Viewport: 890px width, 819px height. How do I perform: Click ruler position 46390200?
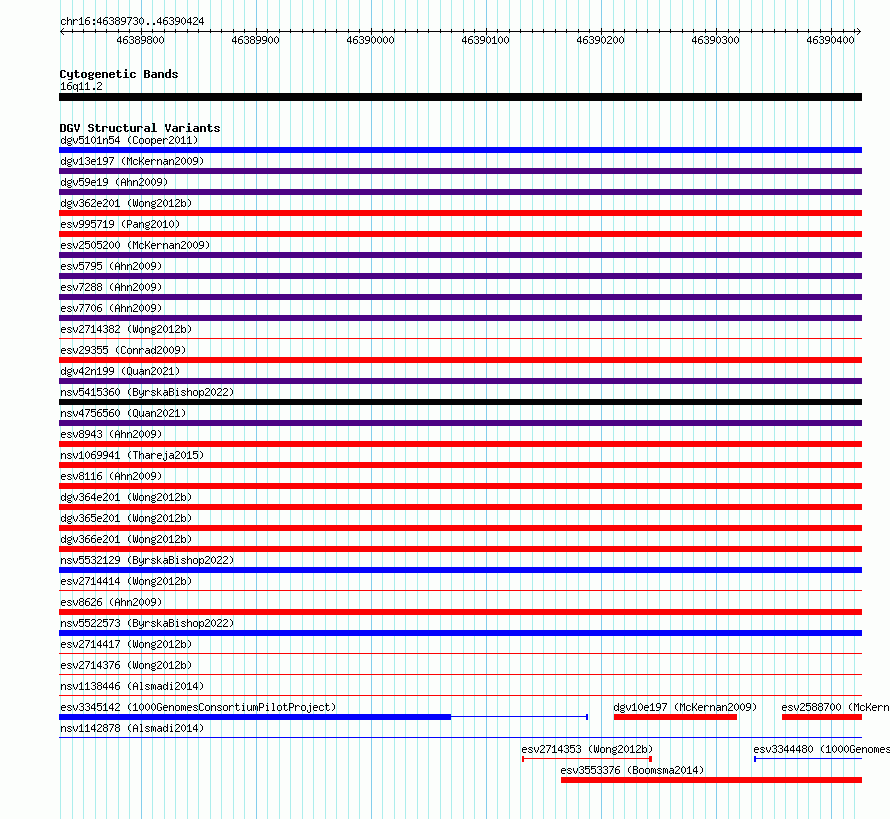600,40
